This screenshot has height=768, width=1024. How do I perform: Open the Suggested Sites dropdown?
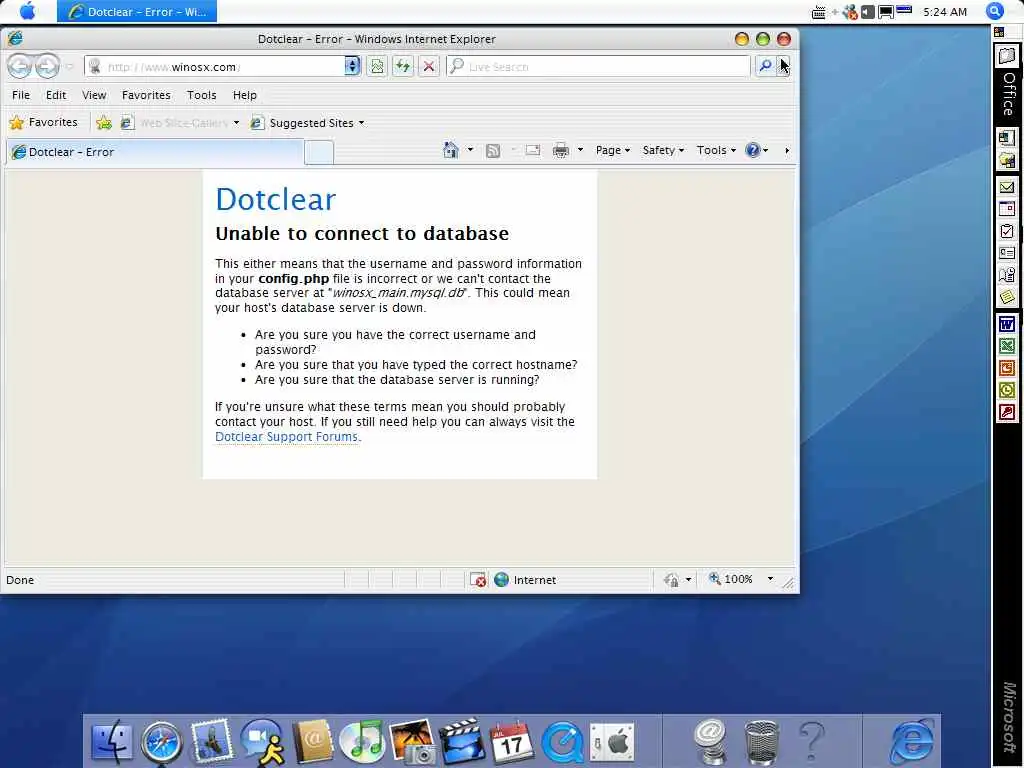[x=361, y=123]
